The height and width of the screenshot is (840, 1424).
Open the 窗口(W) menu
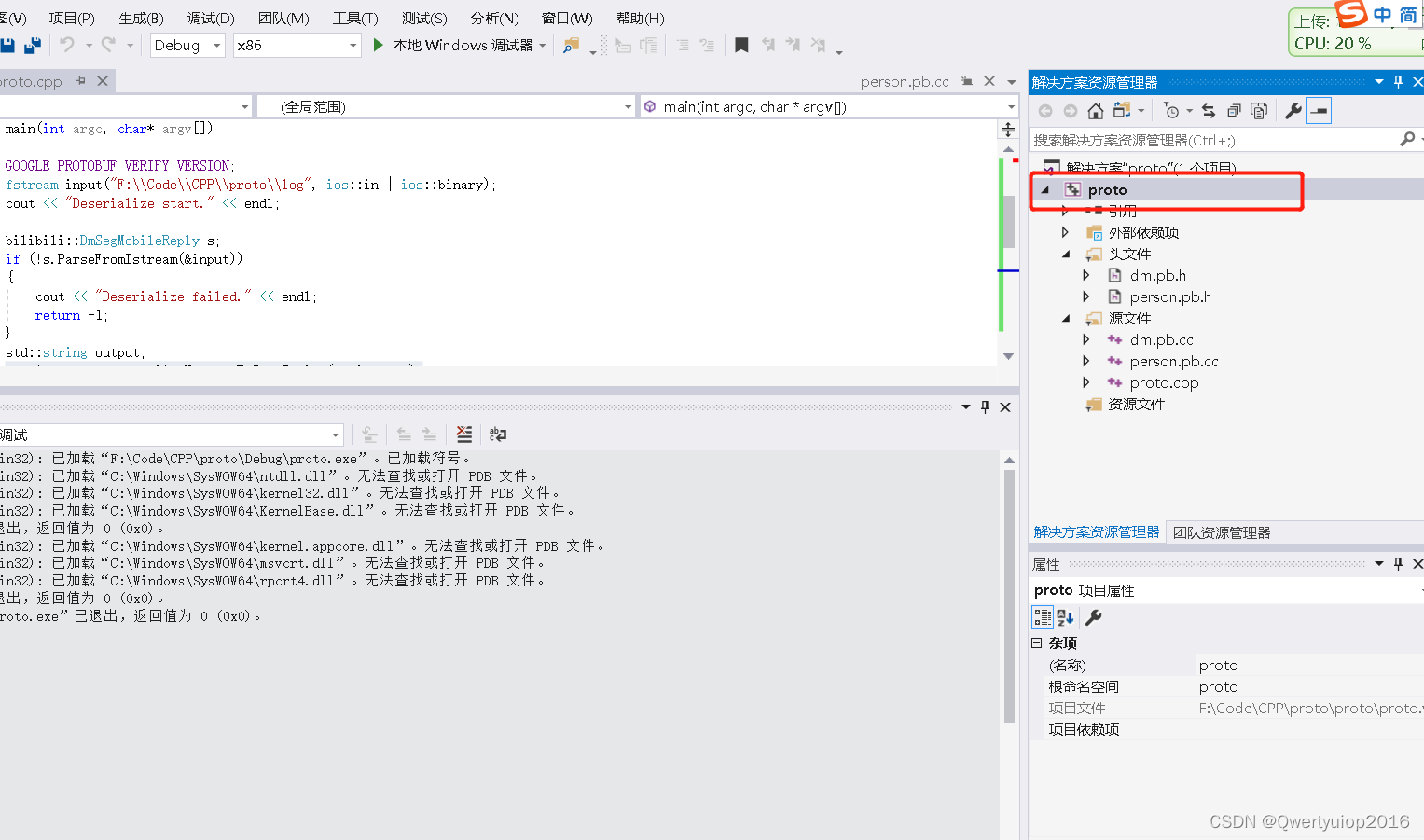(567, 18)
